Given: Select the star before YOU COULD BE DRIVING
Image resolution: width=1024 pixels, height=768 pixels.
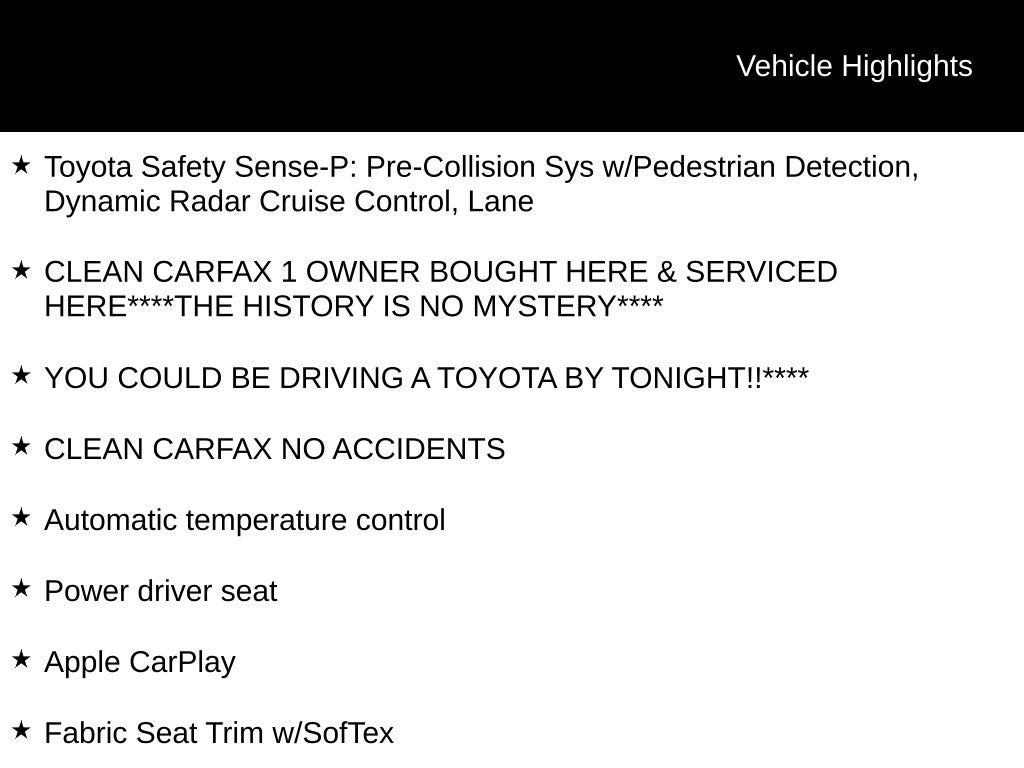Looking at the screenshot, I should (x=21, y=376).
